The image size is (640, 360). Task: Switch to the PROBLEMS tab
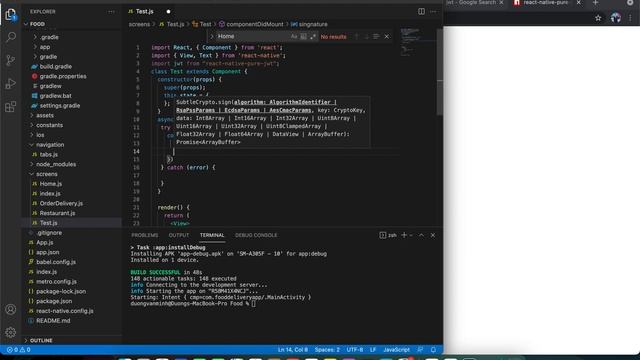coord(144,235)
